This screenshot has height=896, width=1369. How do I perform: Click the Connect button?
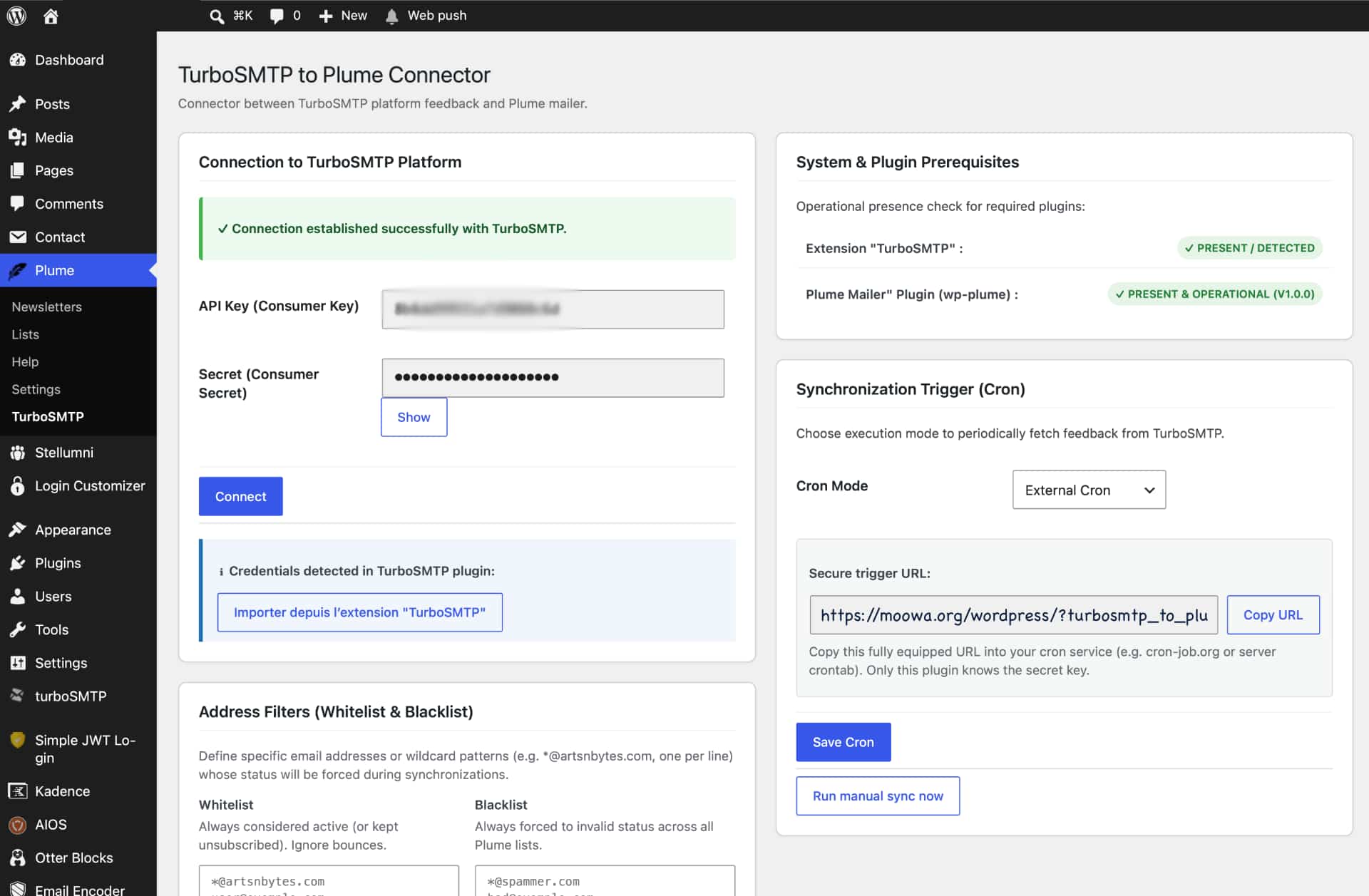tap(240, 496)
